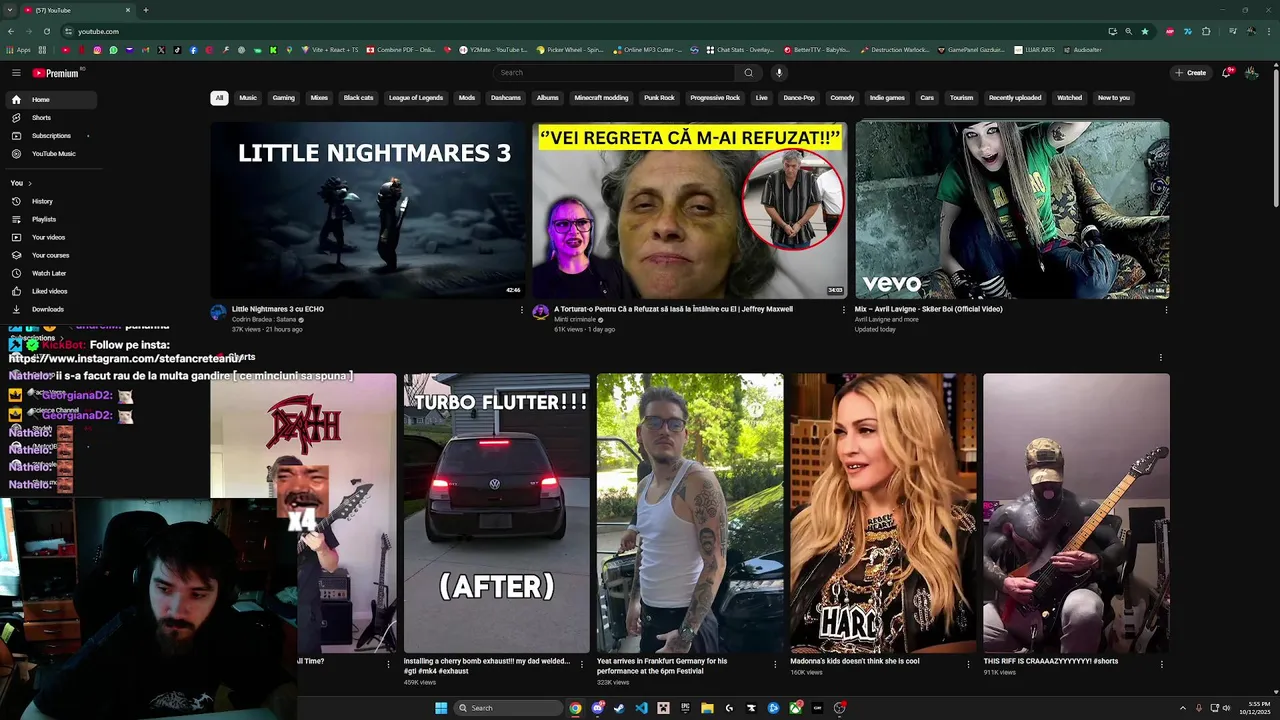This screenshot has height=720, width=1280.
Task: Open watch History in the sidebar
Action: click(x=52, y=201)
